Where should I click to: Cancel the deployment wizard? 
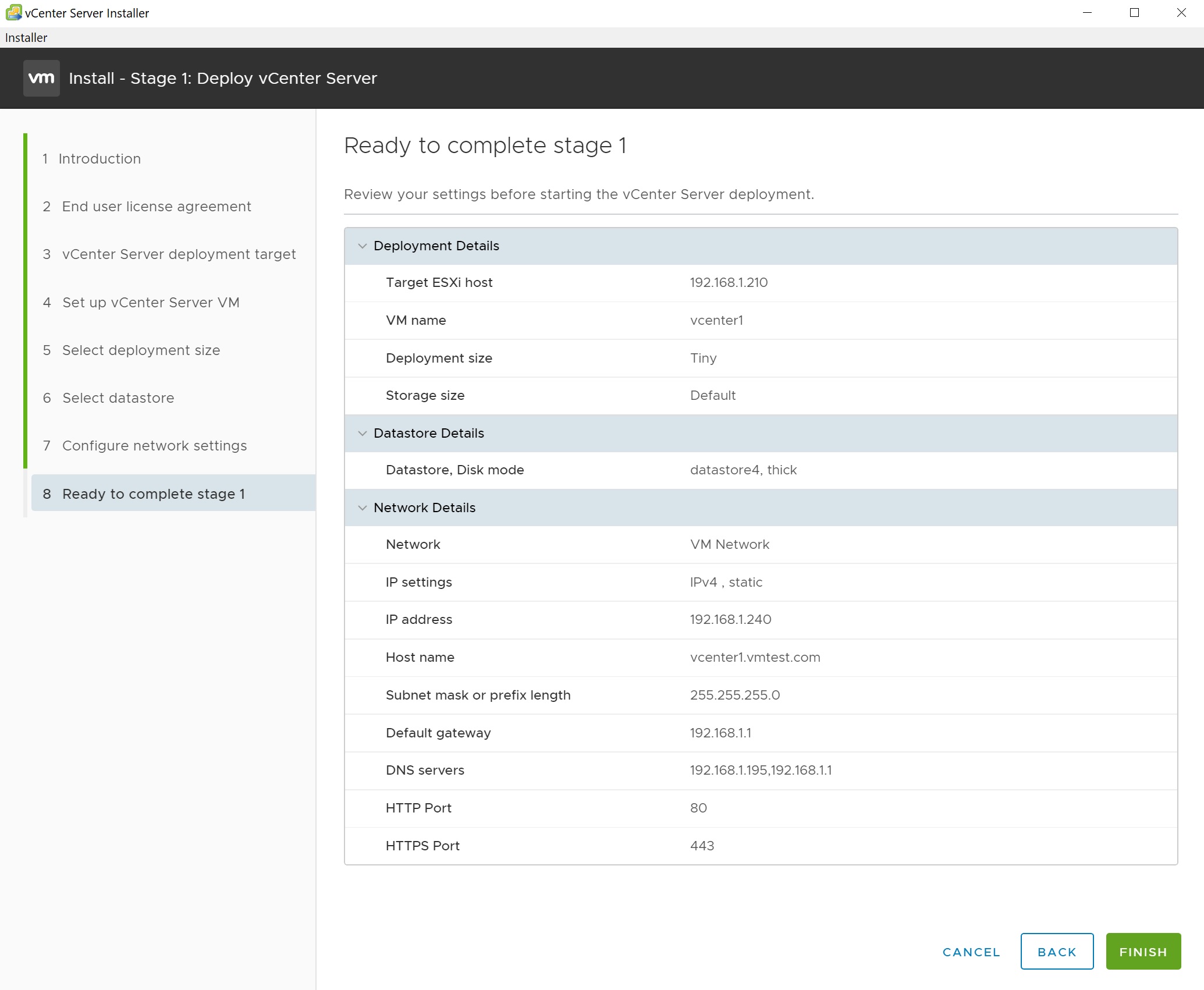971,952
